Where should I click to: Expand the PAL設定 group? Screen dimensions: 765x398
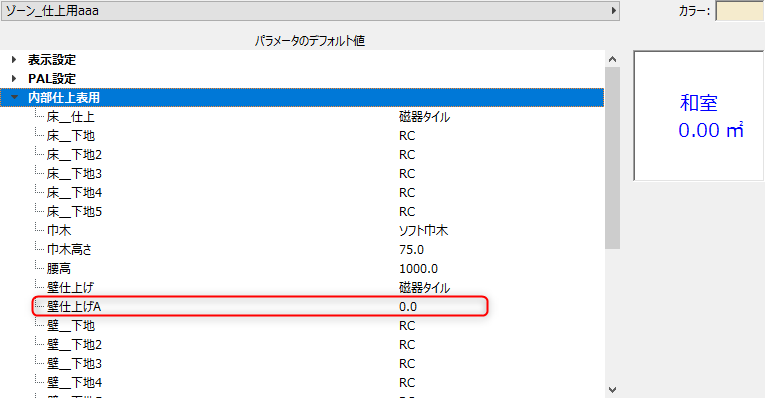click(14, 79)
